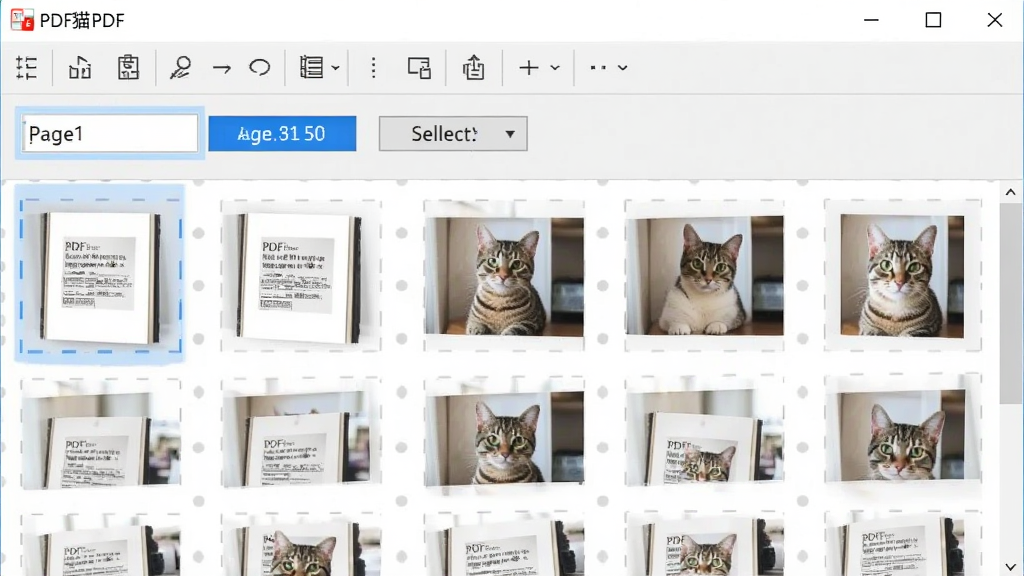Click the right arrow toolbar icon
Viewport: 1024px width, 576px height.
pos(221,68)
